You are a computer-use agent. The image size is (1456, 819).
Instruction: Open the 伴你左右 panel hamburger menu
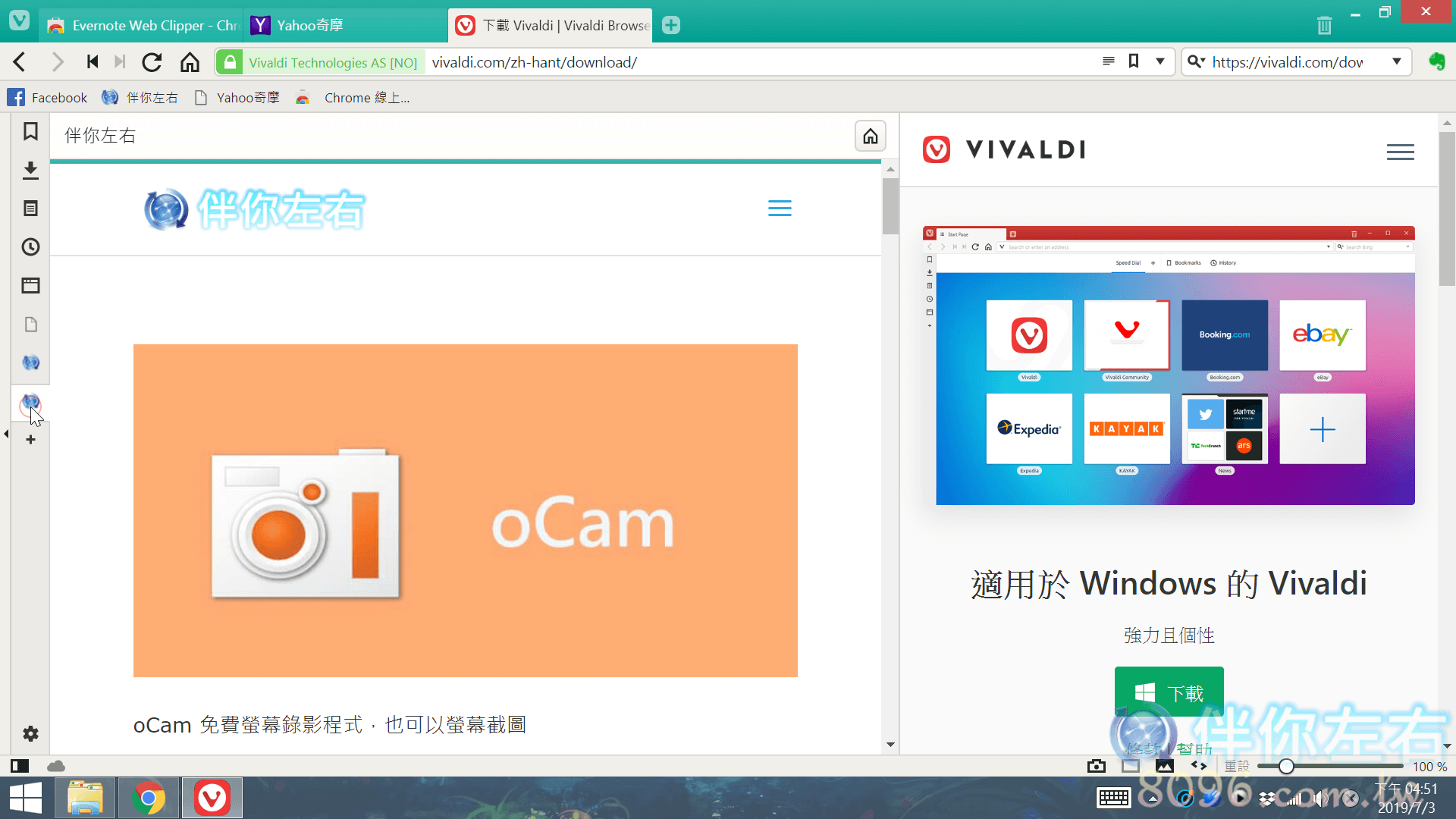[x=780, y=209]
